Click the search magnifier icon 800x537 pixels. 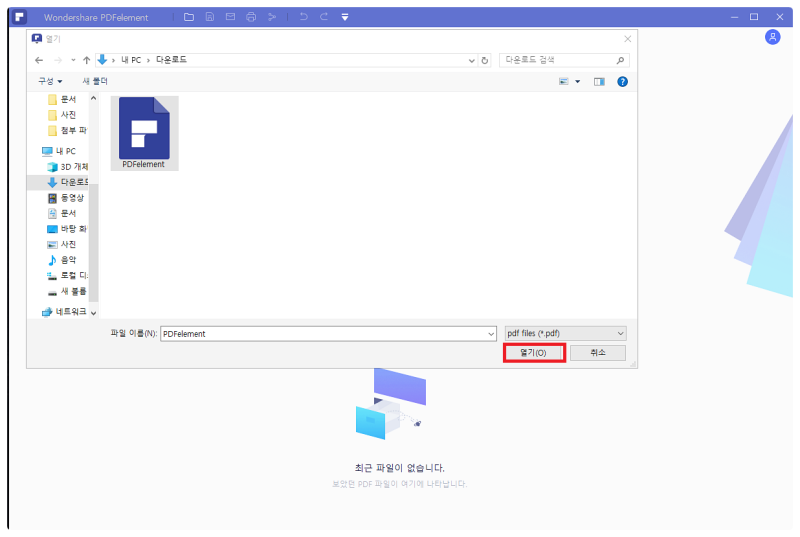tap(620, 60)
